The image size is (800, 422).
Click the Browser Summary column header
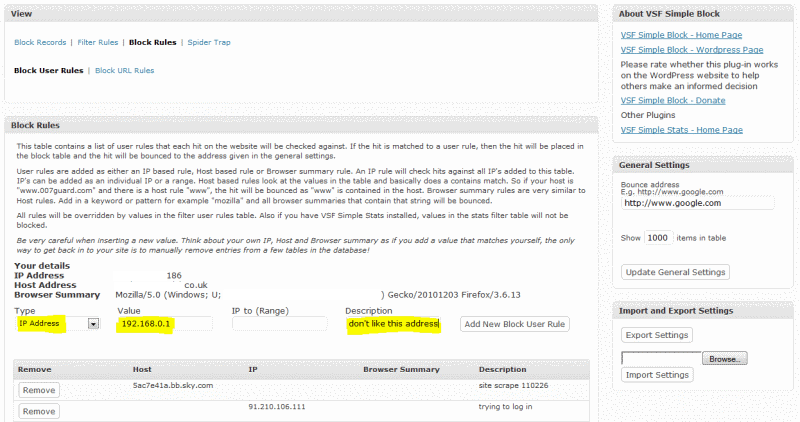point(401,369)
